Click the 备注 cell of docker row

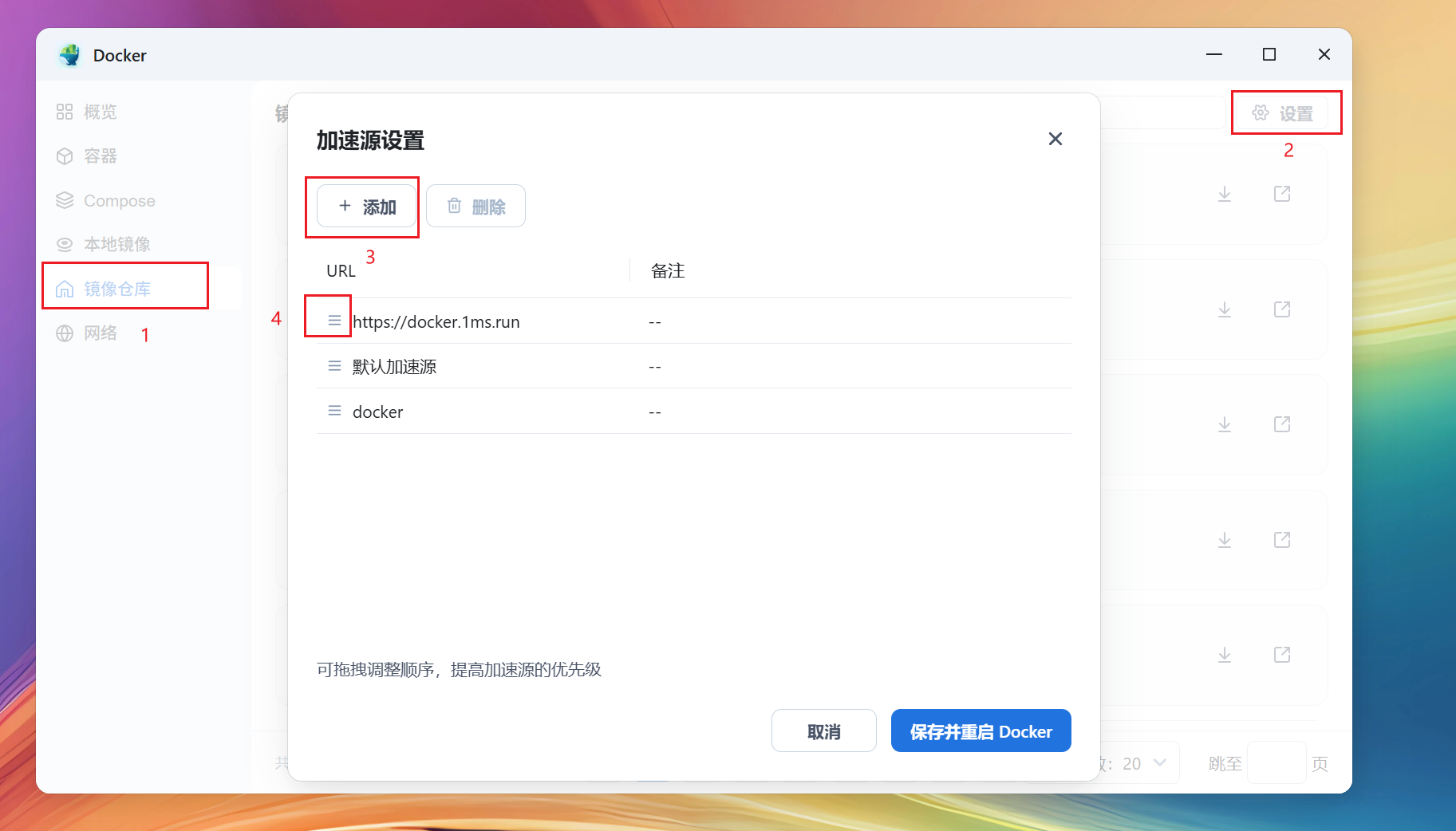coord(655,412)
